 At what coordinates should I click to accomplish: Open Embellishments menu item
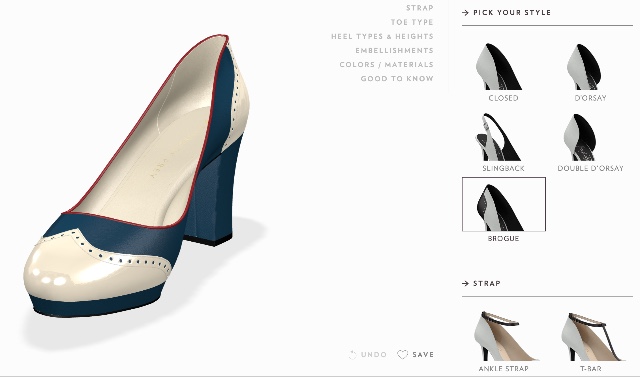pos(394,51)
